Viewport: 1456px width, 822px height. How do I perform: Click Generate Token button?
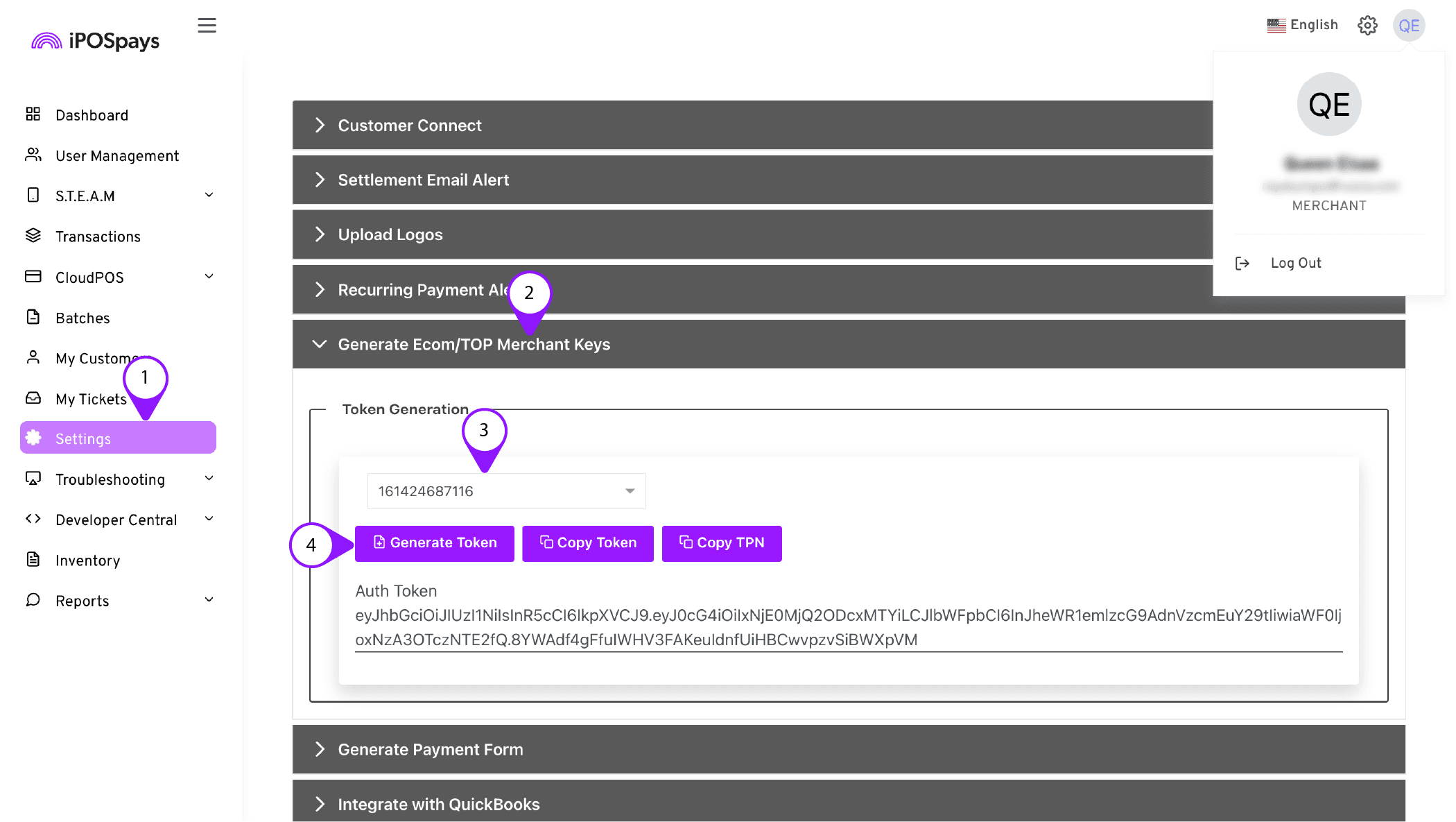coord(435,543)
